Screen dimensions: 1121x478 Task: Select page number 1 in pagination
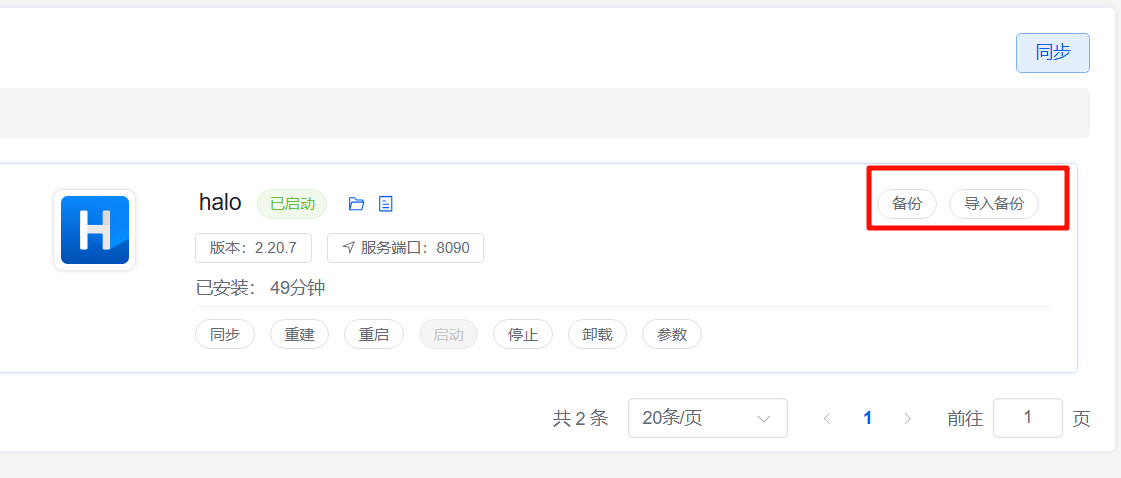pyautogui.click(x=867, y=418)
